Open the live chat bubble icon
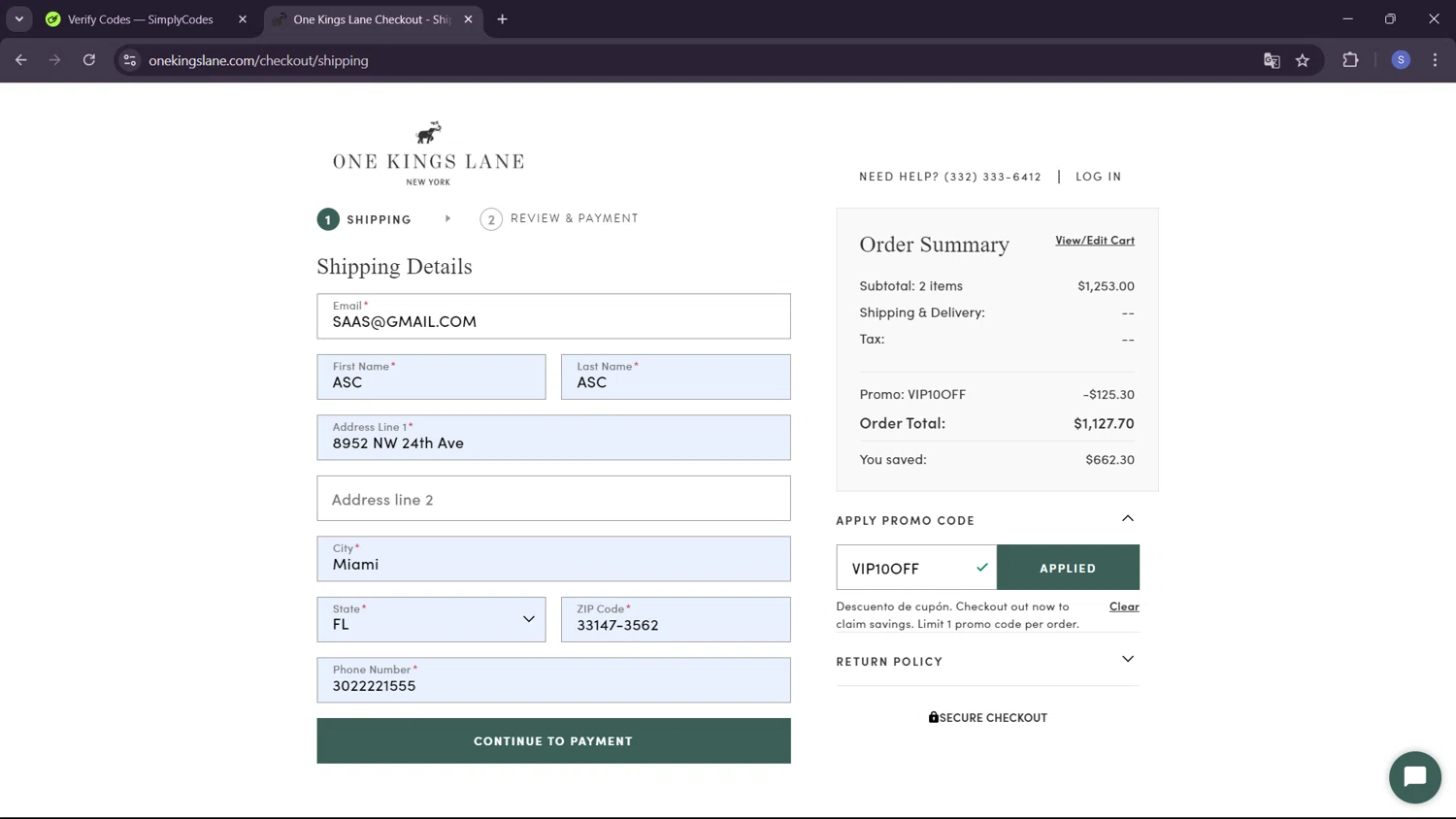 (x=1414, y=777)
